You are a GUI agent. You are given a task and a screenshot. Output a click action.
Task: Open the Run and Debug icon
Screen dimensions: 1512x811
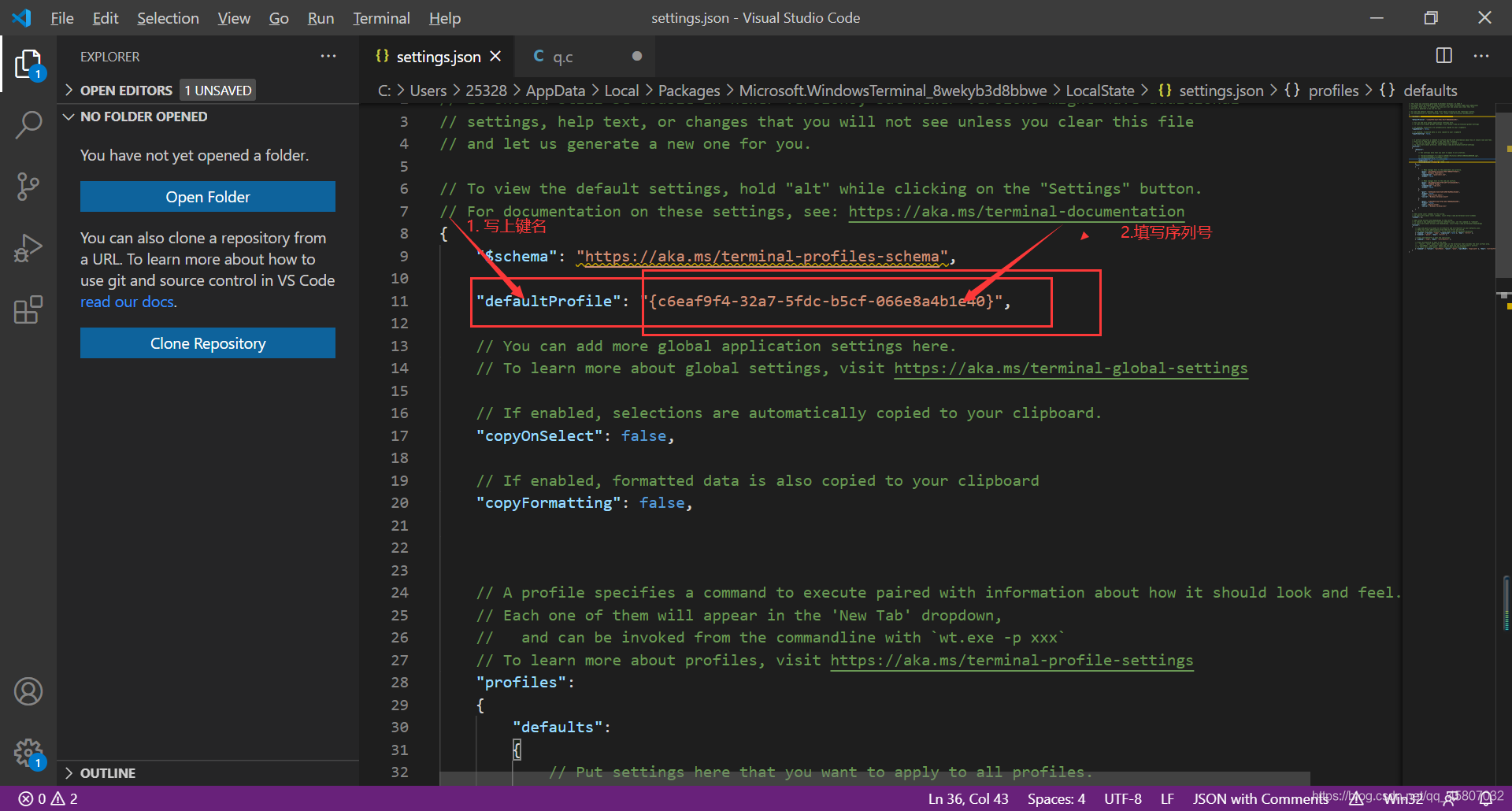[x=28, y=248]
